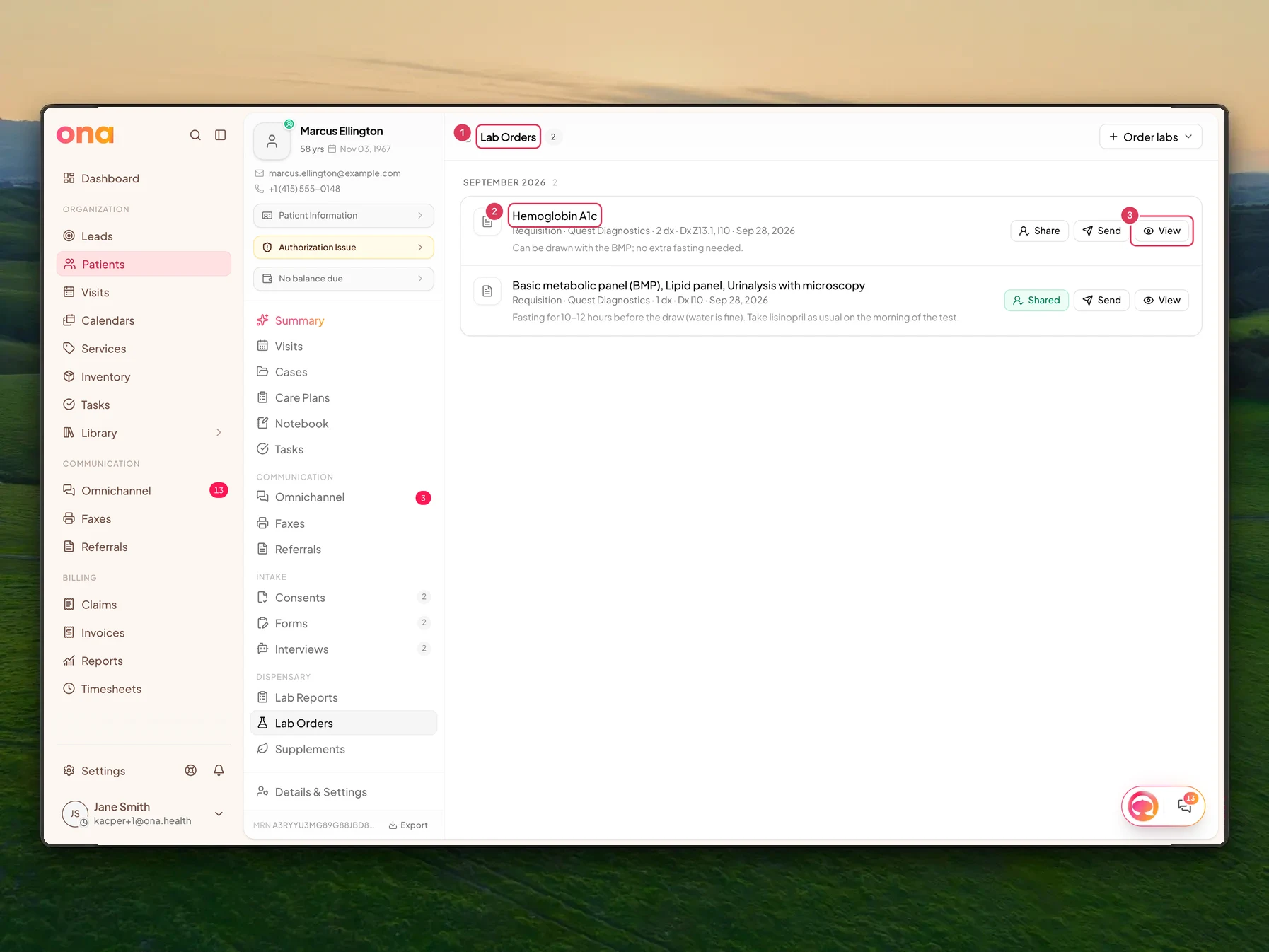
Task: Click the MRN identifier text
Action: [x=313, y=825]
